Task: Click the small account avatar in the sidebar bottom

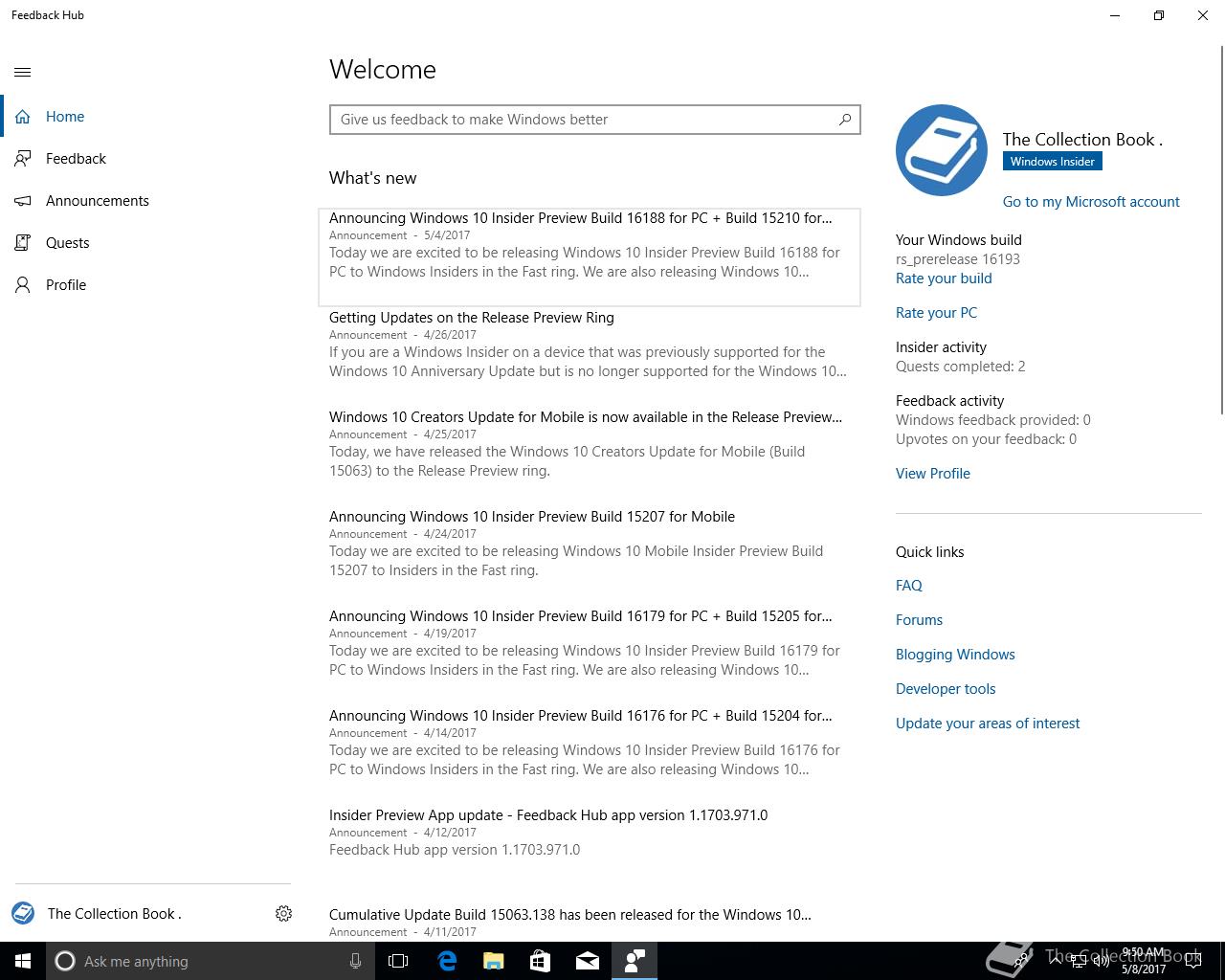Action: pos(23,913)
